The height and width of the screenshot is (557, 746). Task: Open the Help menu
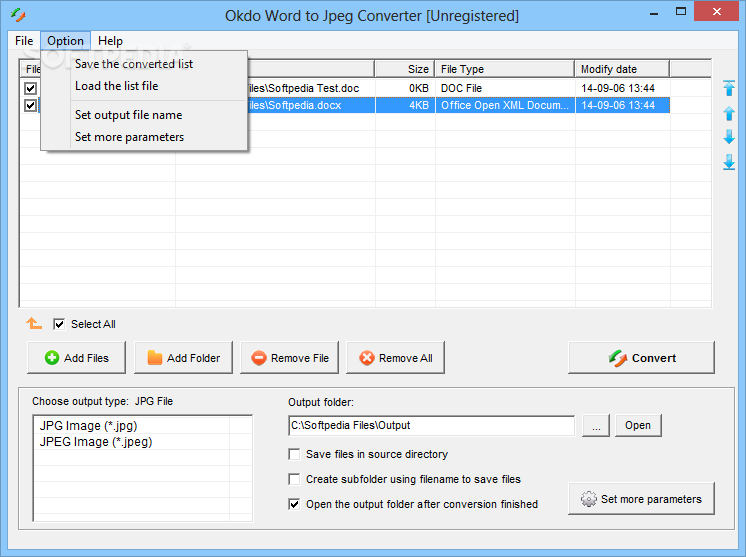110,41
